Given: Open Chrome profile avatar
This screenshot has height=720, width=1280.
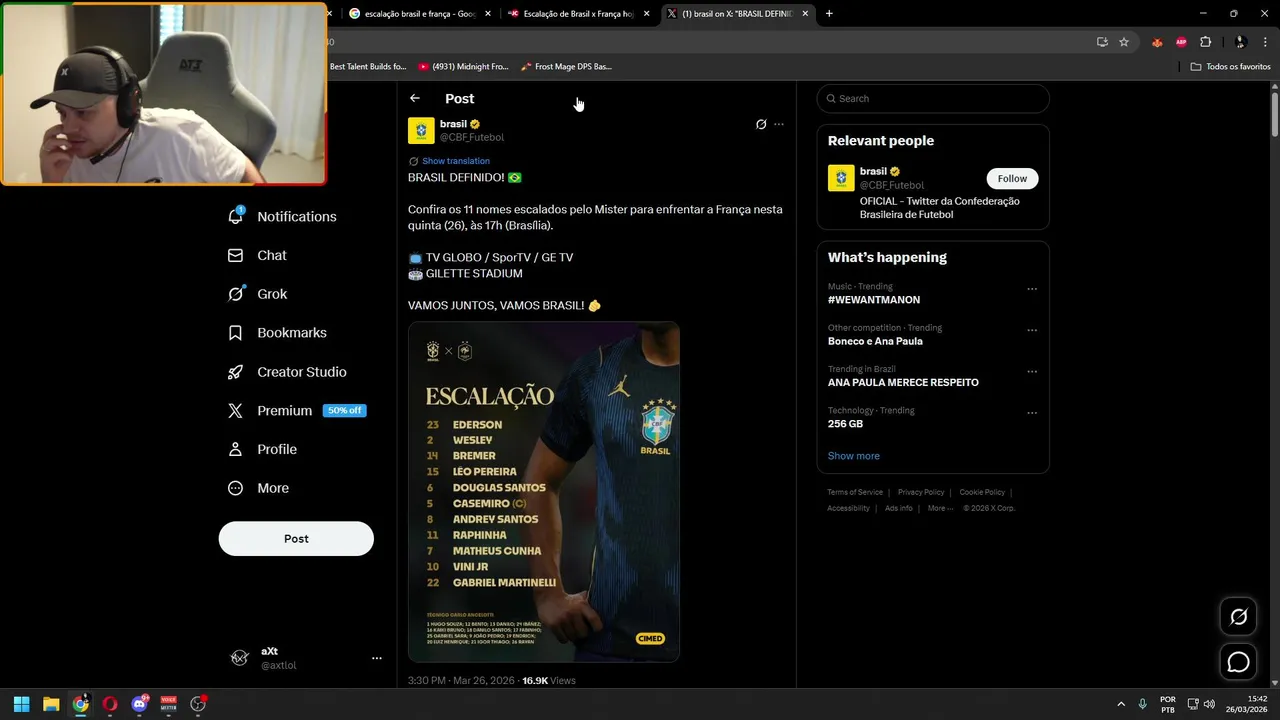Looking at the screenshot, I should pos(1240,42).
